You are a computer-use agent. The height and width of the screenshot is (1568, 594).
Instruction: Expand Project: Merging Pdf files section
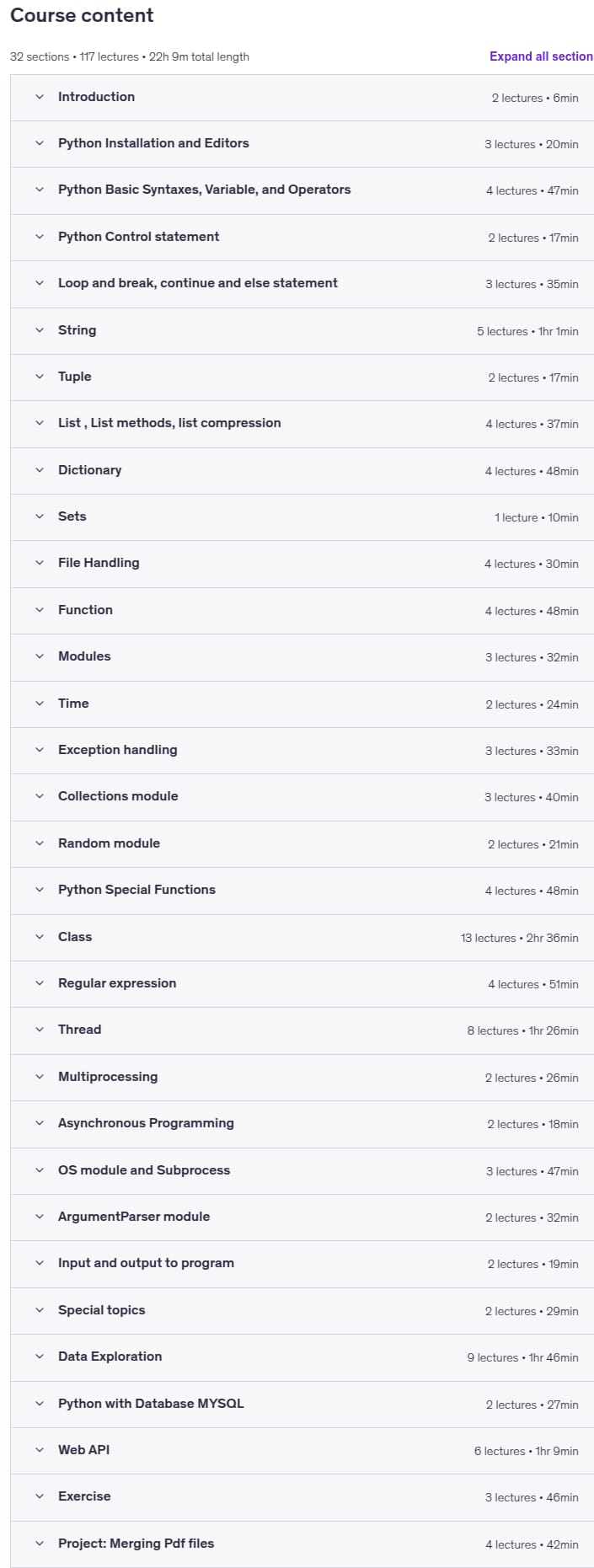click(x=302, y=1544)
